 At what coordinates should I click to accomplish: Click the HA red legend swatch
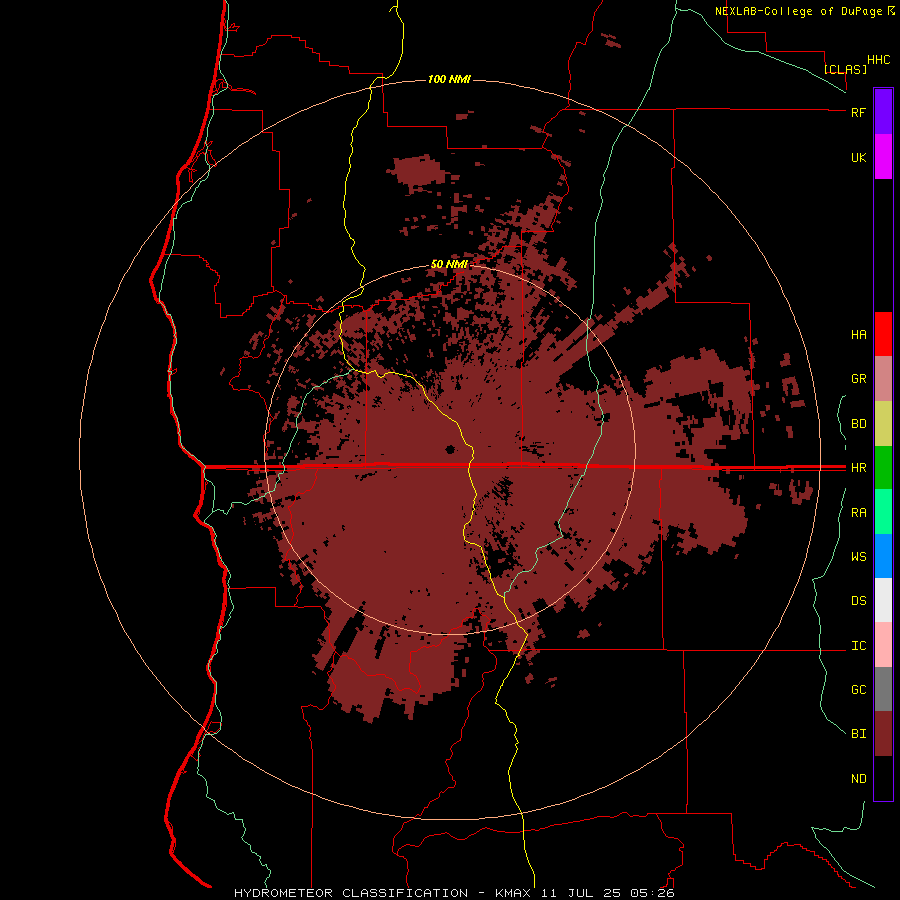click(883, 334)
